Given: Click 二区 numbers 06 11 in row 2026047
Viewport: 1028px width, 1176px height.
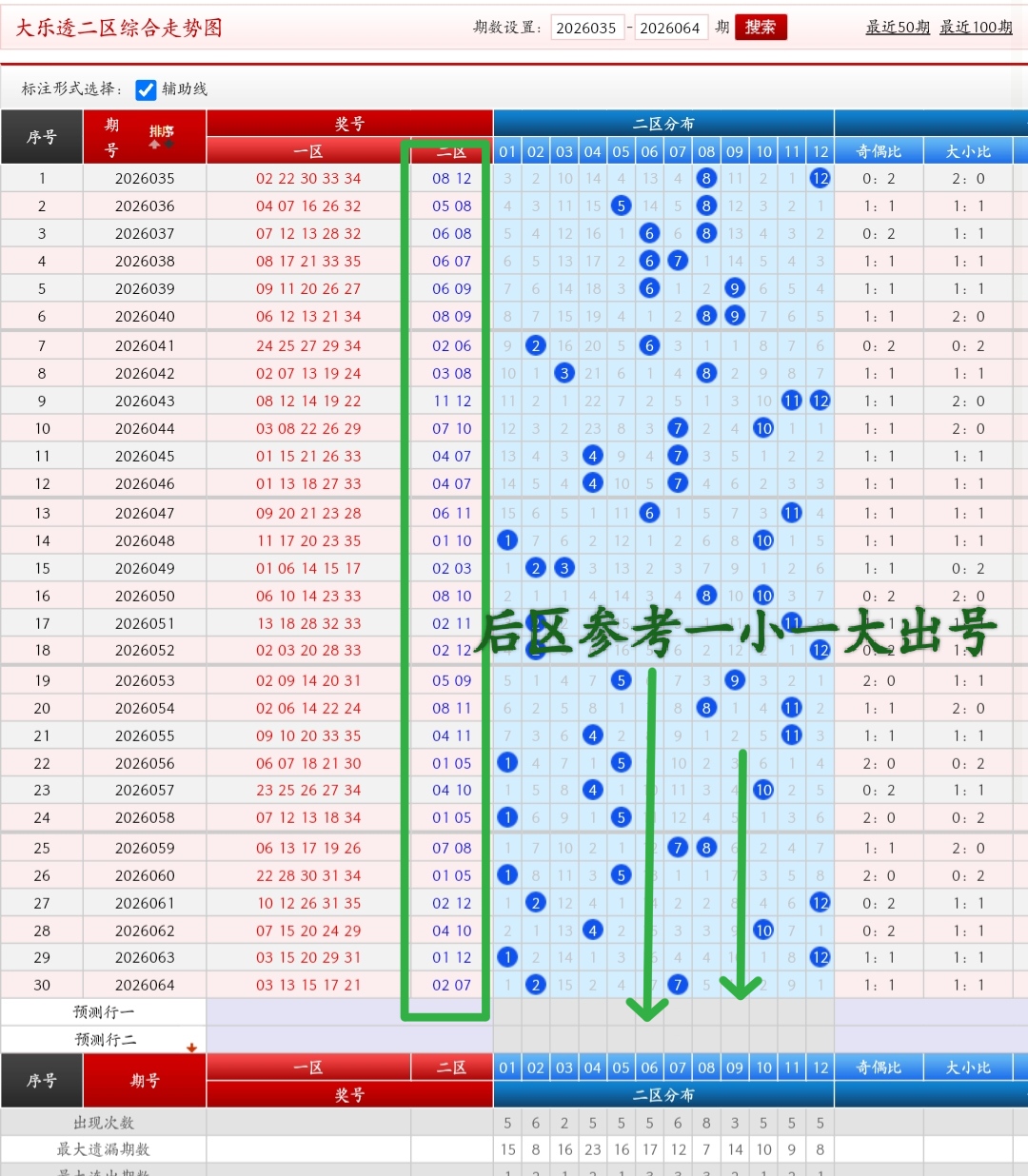Looking at the screenshot, I should [x=452, y=513].
